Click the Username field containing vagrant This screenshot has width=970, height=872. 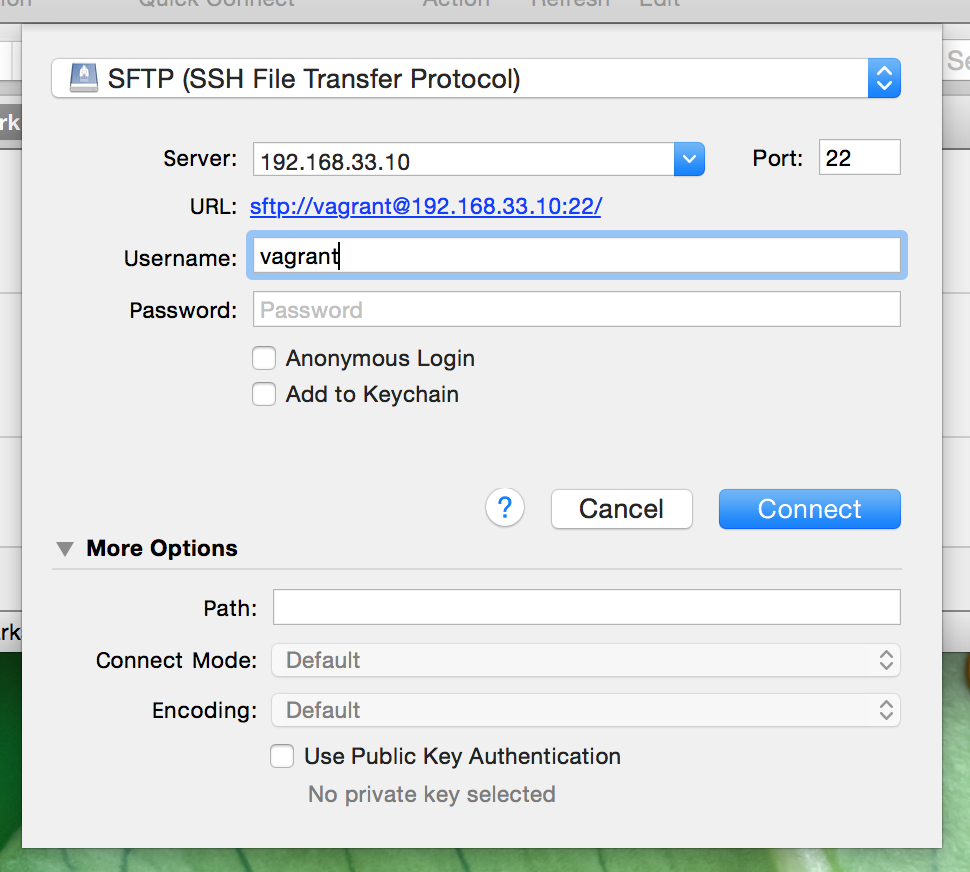pyautogui.click(x=576, y=256)
